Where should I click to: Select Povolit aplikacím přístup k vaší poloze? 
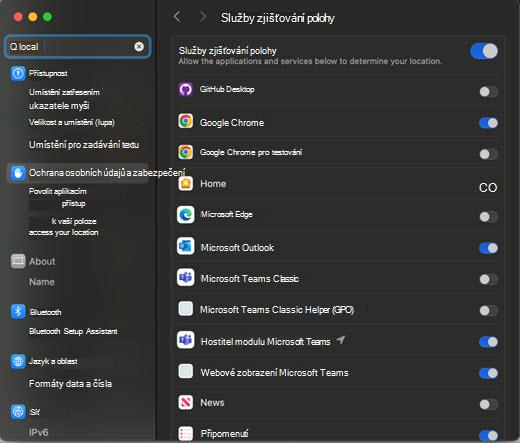click(x=64, y=211)
